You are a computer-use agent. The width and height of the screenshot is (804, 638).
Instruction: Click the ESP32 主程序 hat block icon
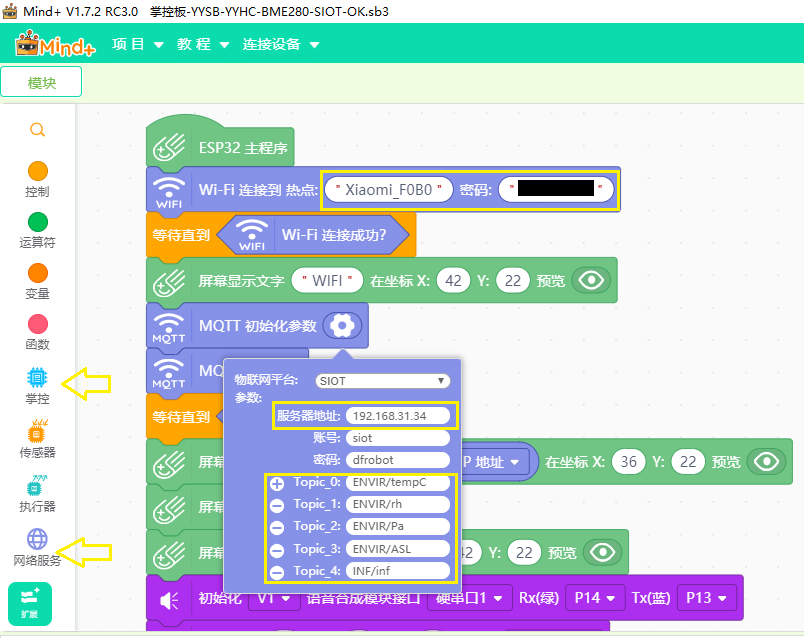[x=169, y=148]
